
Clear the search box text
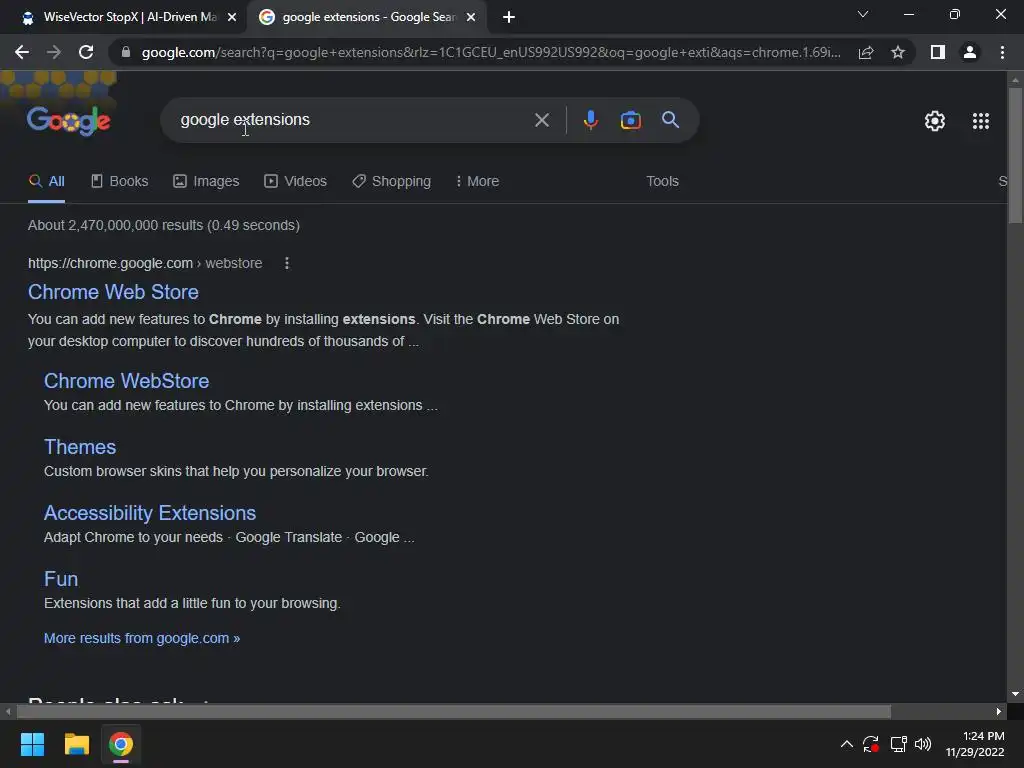[541, 120]
